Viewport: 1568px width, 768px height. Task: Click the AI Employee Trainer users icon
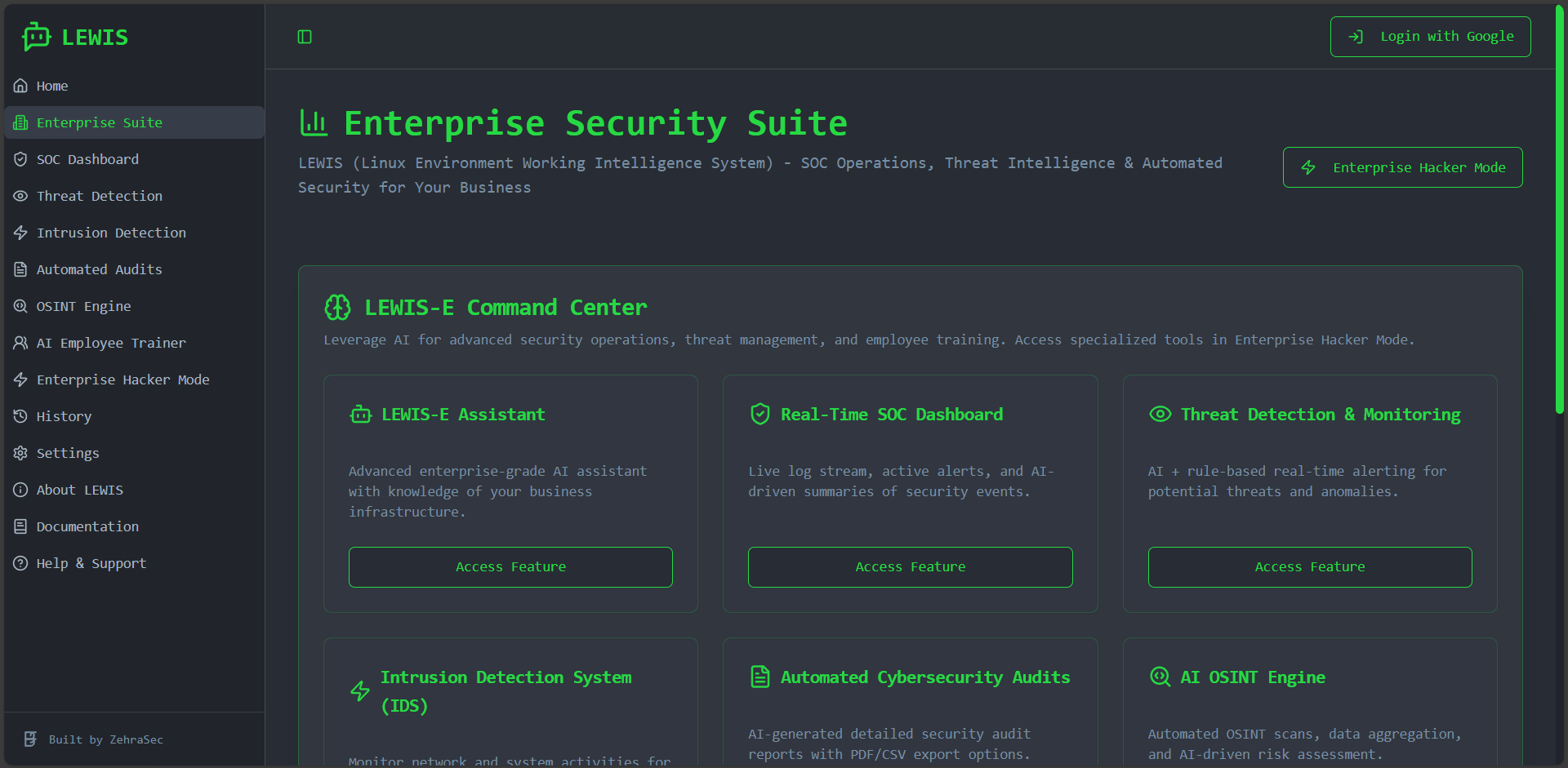point(20,343)
